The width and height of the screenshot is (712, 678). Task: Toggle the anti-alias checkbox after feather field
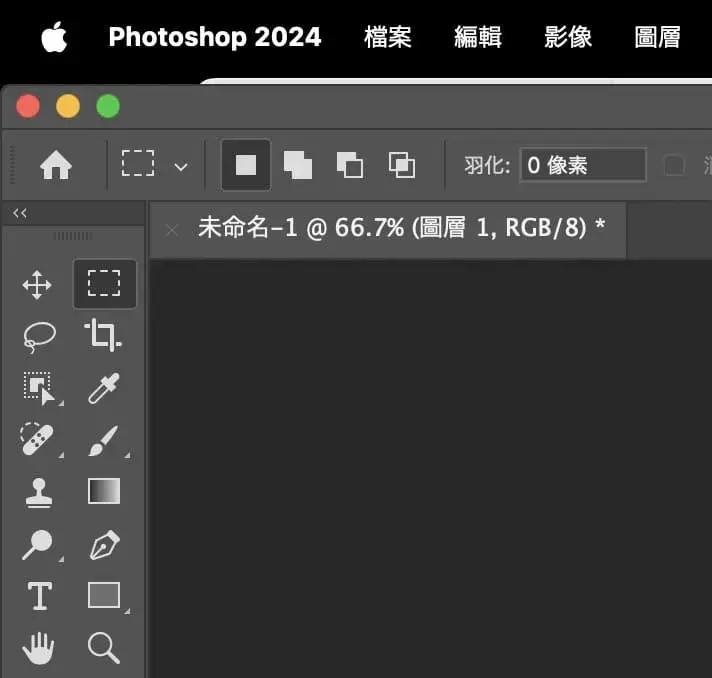point(674,165)
